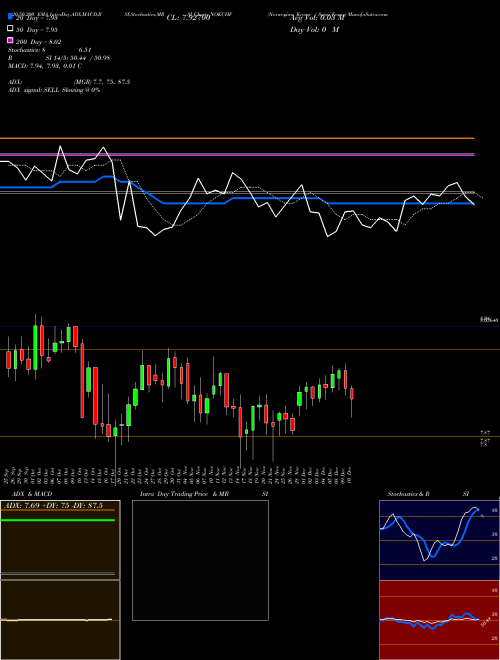Click the last red candlestick on the chart
500x660 pixels.
pos(352,394)
